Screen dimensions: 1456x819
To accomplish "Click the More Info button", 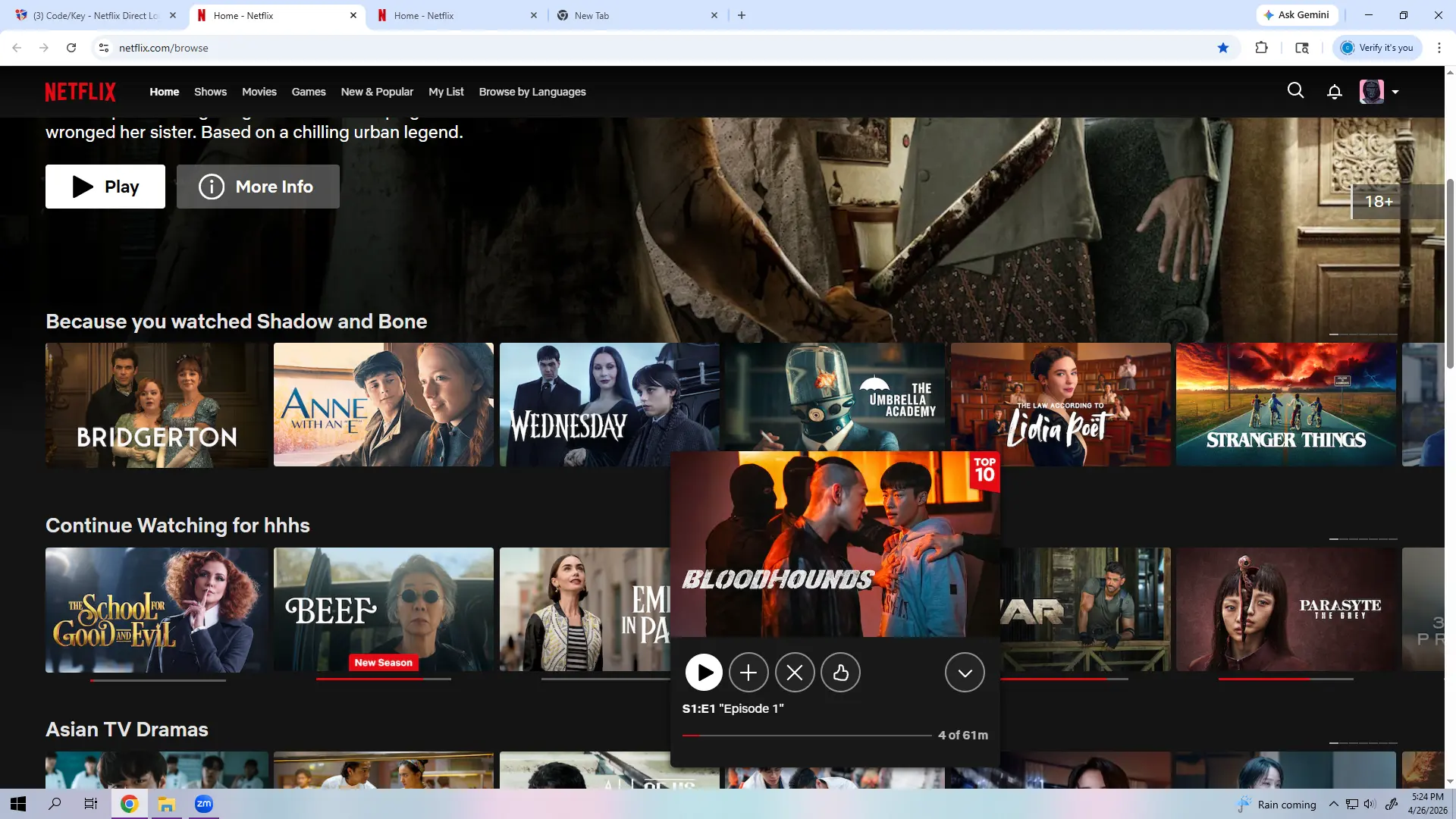I will (x=258, y=187).
